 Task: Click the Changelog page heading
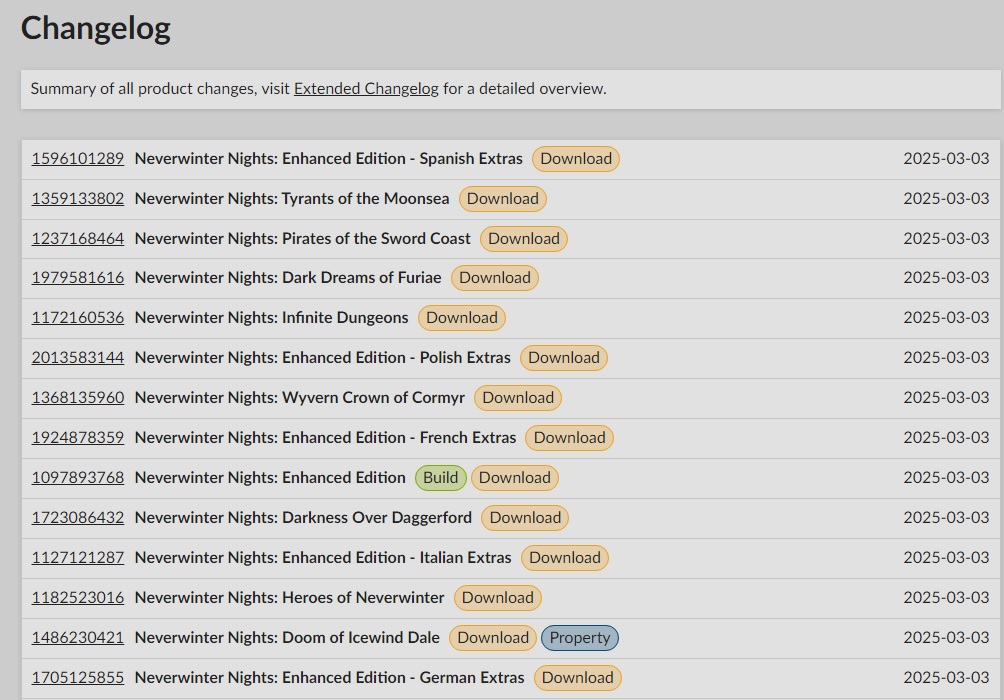pyautogui.click(x=95, y=29)
